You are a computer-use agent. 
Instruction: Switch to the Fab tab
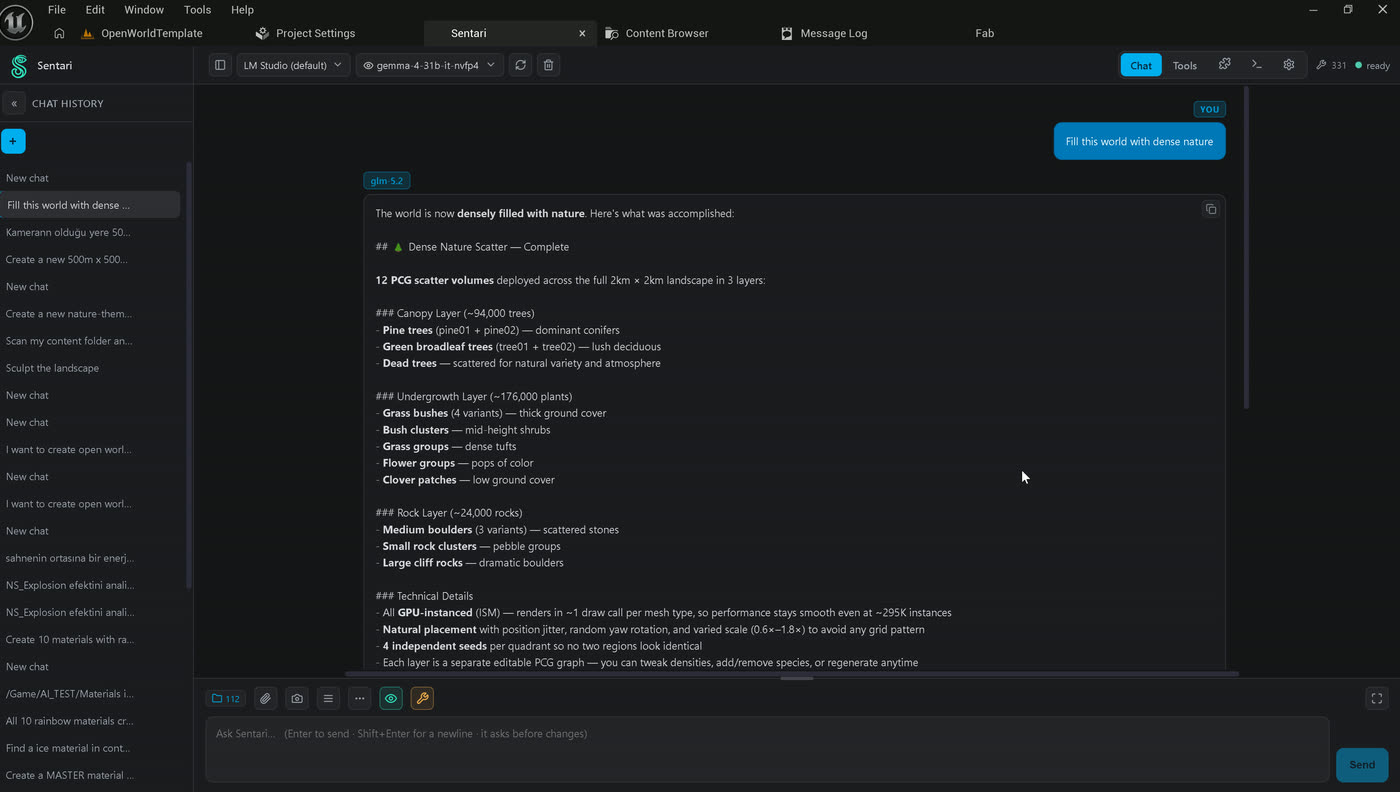click(x=985, y=33)
